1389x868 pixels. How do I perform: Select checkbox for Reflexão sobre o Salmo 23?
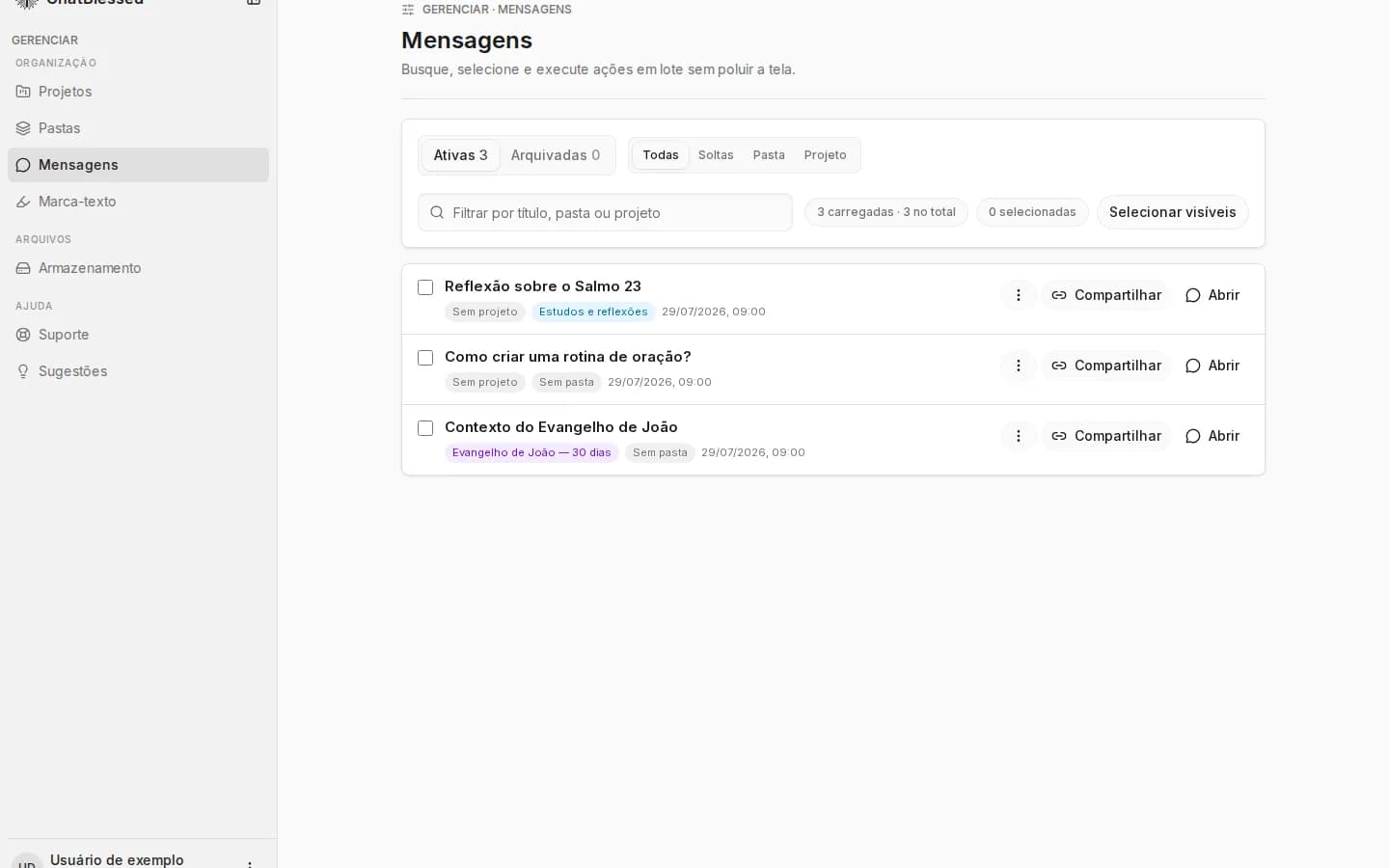[425, 287]
